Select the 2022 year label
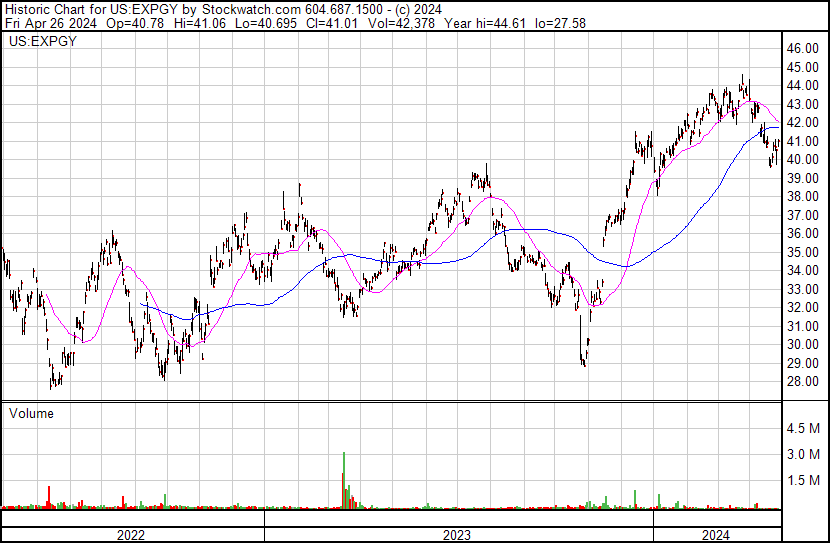This screenshot has width=830, height=543. [131, 535]
